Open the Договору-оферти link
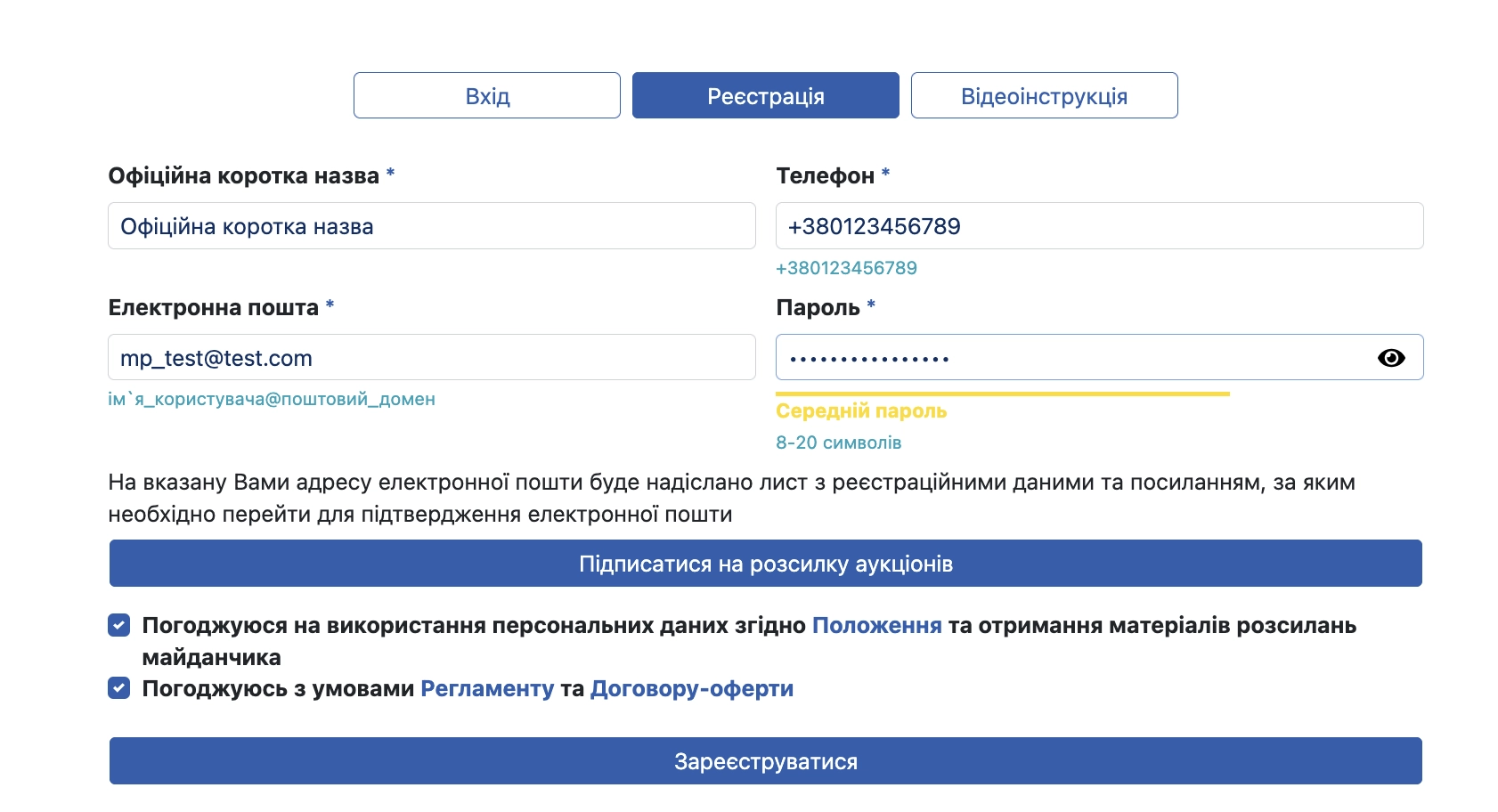 (x=692, y=689)
